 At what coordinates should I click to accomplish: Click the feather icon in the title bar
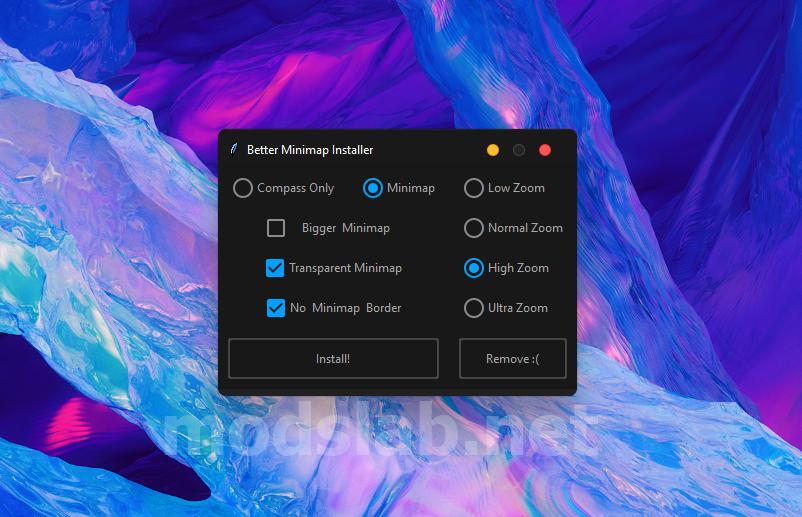tap(234, 149)
